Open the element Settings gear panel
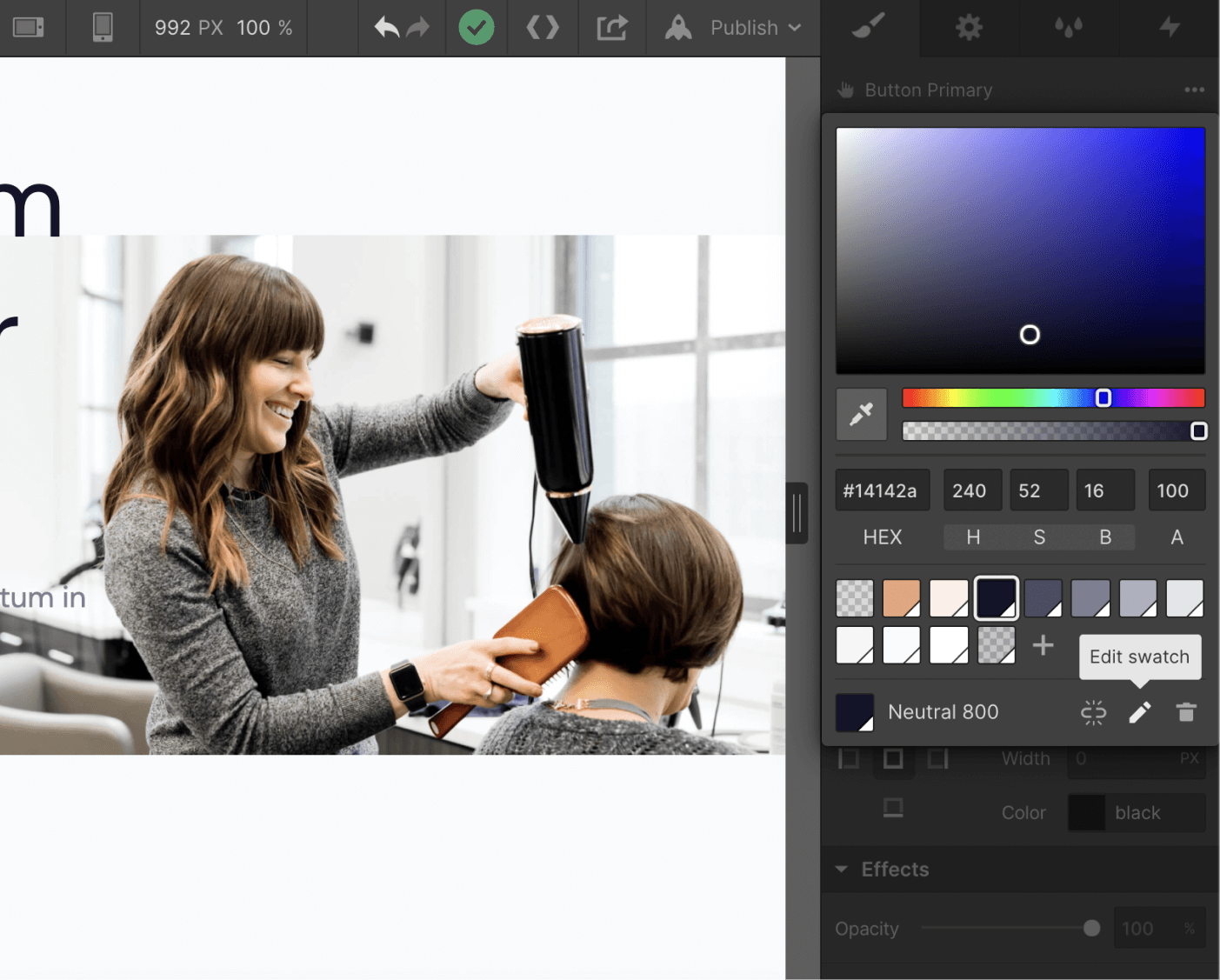Viewport: 1220px width, 980px height. click(x=969, y=27)
